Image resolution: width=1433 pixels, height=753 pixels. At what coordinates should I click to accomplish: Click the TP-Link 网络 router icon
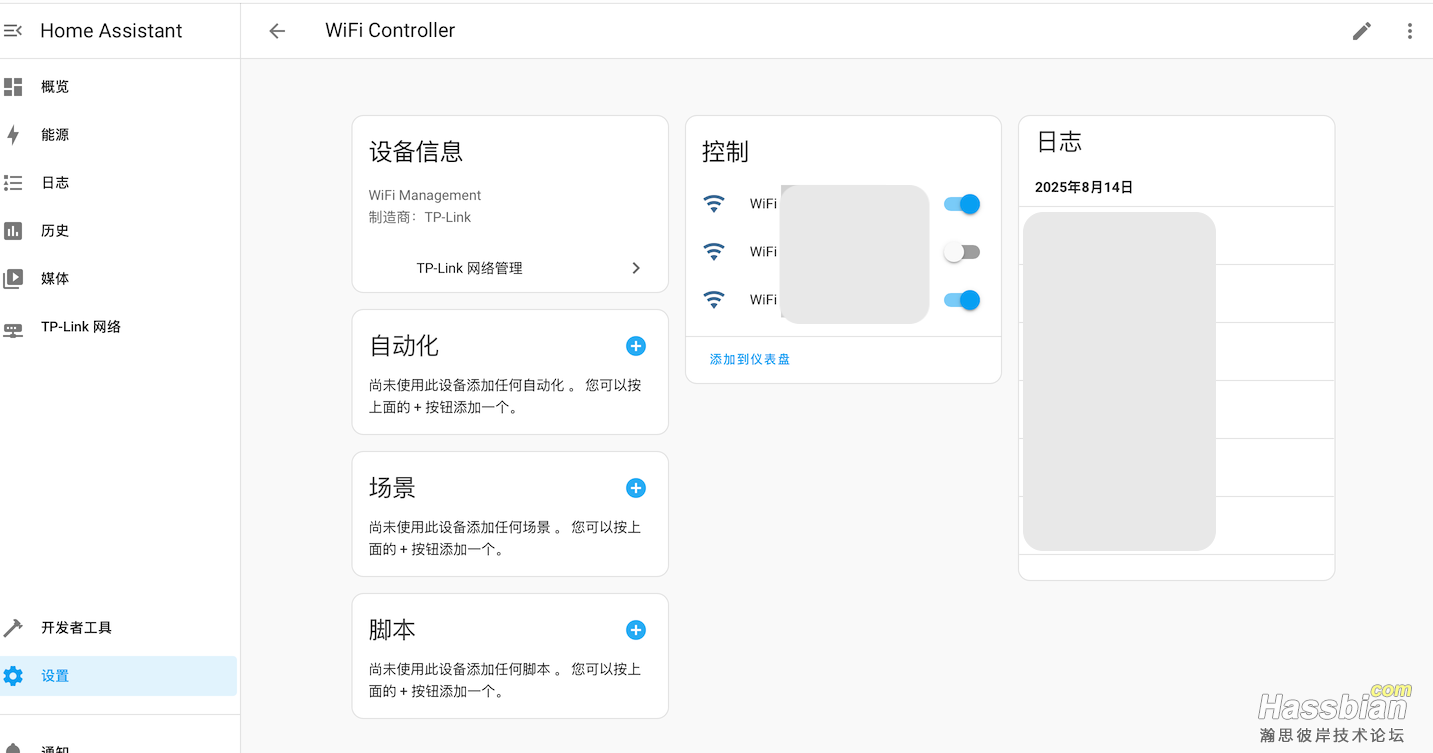(x=13, y=328)
